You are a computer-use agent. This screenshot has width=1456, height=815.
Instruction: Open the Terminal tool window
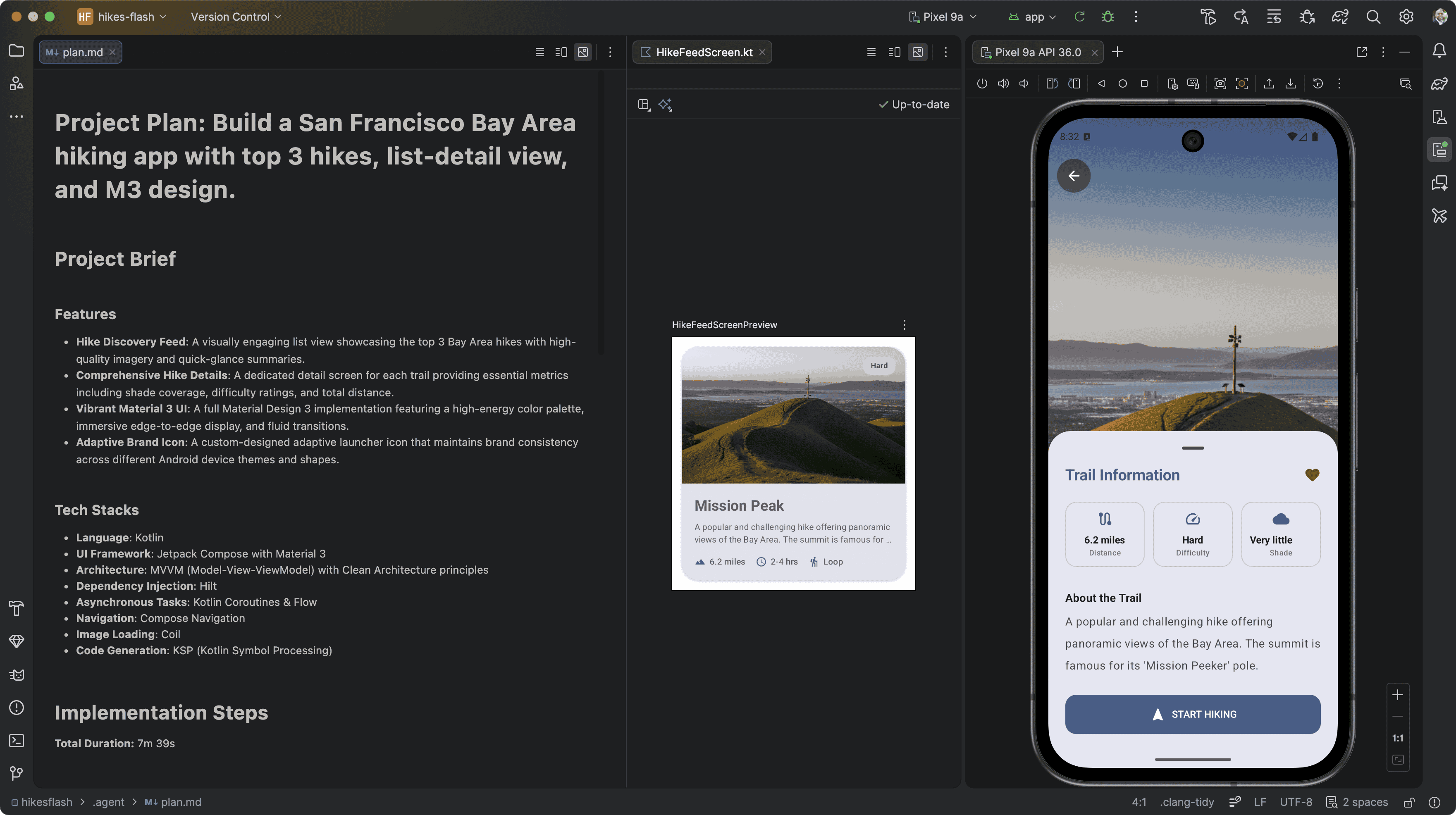point(17,740)
